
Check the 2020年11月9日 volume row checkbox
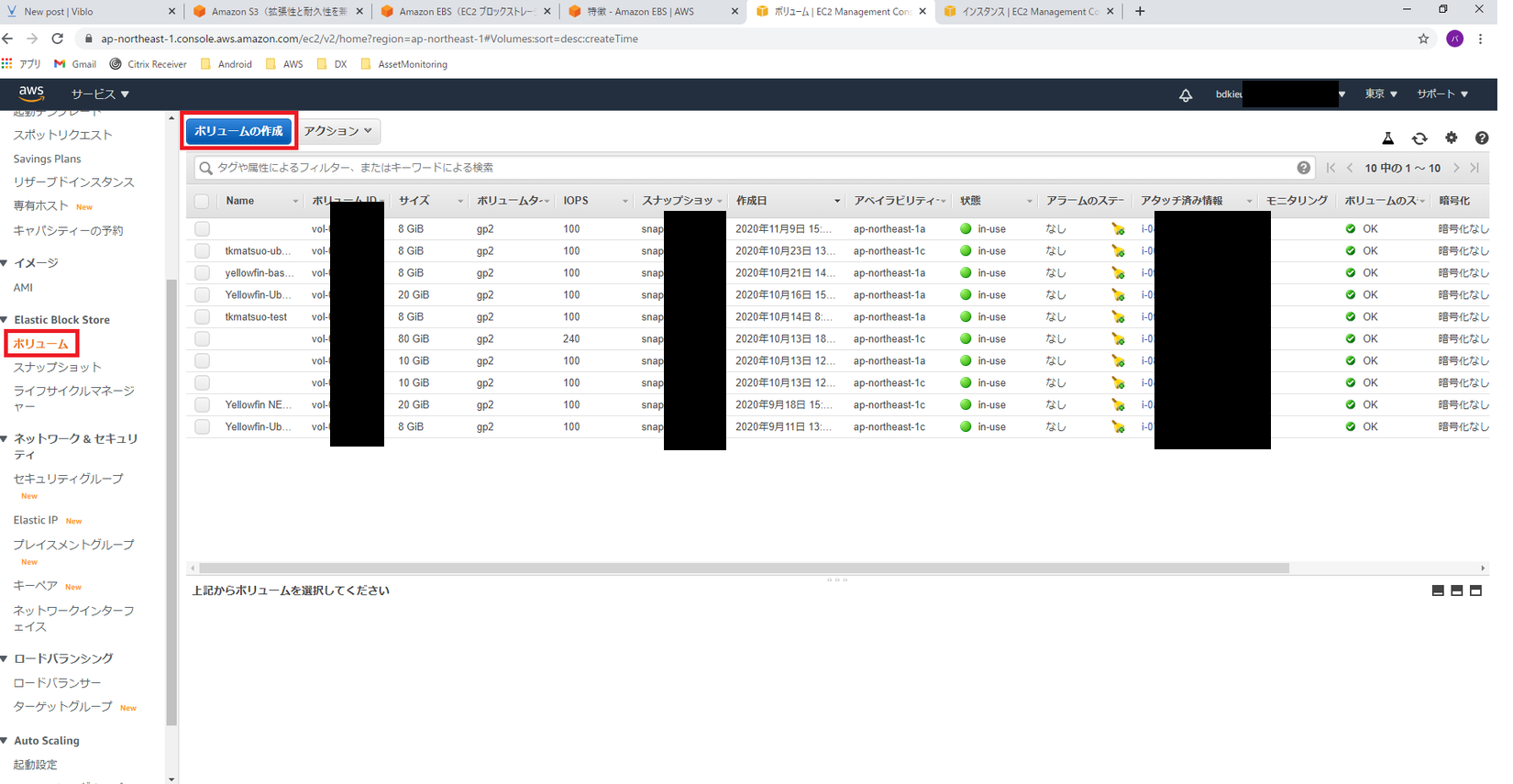202,228
